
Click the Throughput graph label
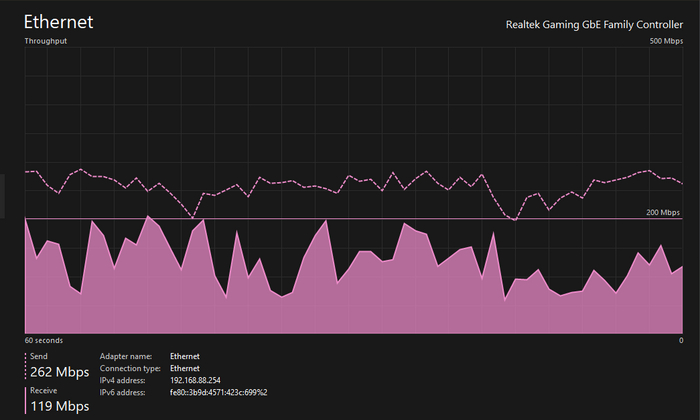(x=46, y=41)
